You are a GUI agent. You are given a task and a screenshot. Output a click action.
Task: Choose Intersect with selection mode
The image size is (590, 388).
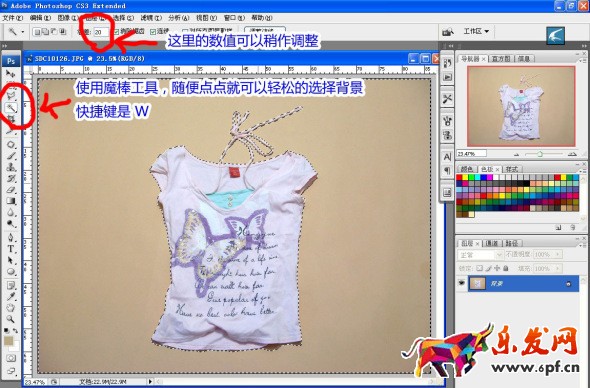(x=62, y=32)
